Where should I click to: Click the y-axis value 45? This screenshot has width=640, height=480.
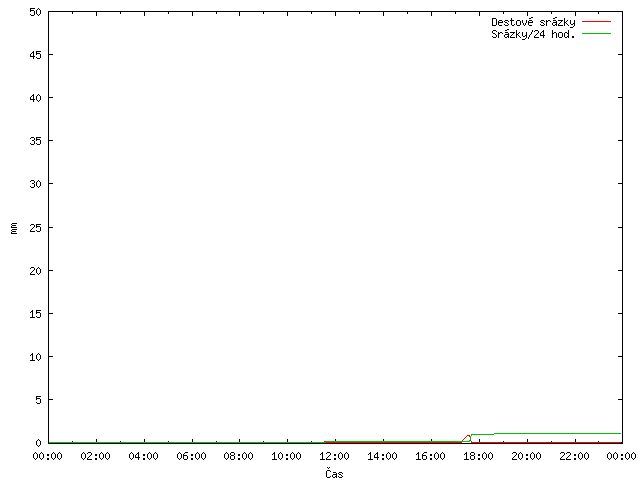(x=36, y=55)
